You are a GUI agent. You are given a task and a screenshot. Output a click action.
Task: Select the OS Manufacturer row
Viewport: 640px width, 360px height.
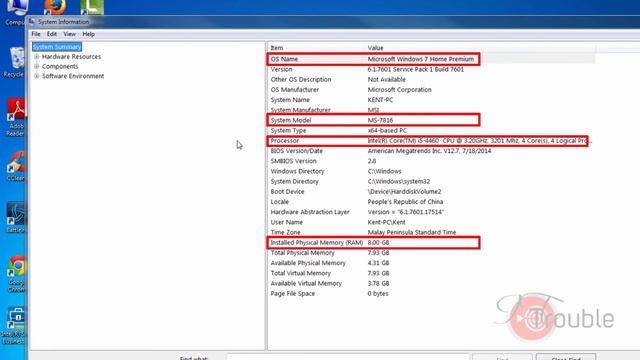(x=431, y=90)
